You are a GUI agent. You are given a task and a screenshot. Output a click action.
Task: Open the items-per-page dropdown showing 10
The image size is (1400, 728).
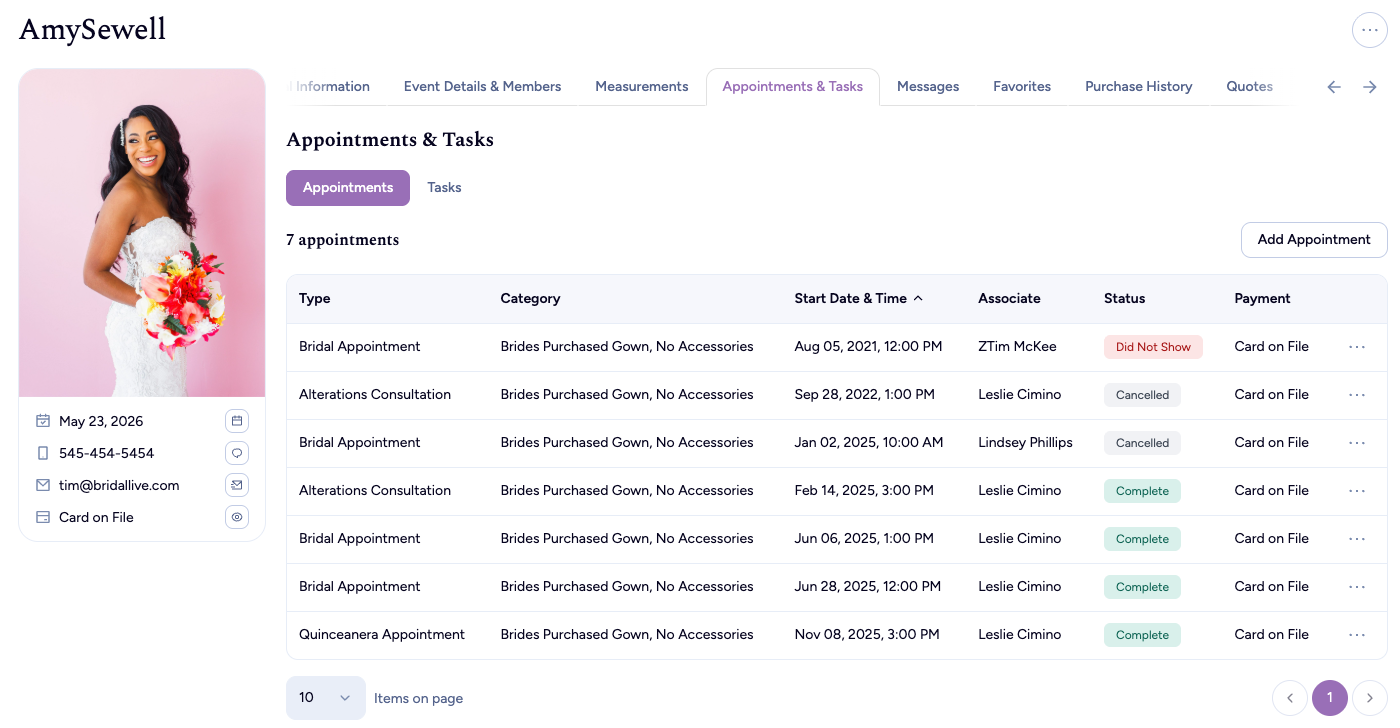(x=325, y=697)
